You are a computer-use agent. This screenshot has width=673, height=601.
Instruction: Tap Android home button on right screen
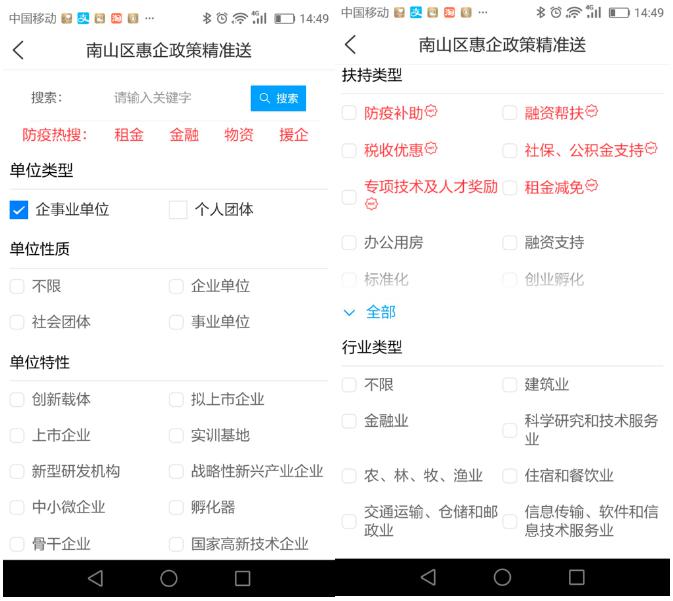coord(502,577)
